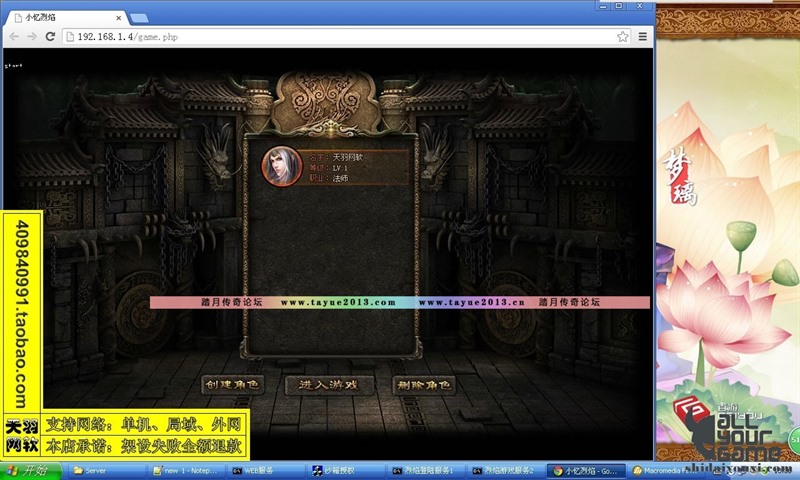
Task: Switch to the 小忆烈焰 Chrome taskbar item
Action: 586,470
